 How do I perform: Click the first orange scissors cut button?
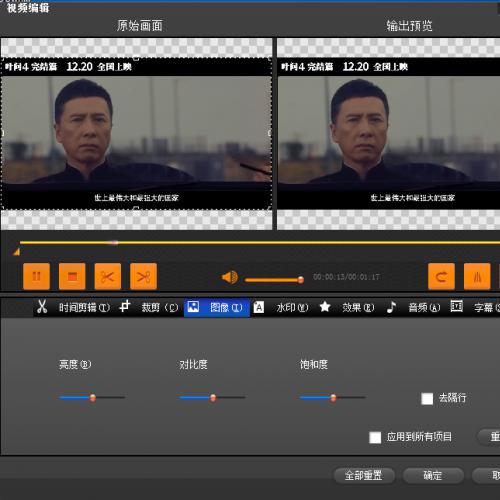pyautogui.click(x=108, y=276)
